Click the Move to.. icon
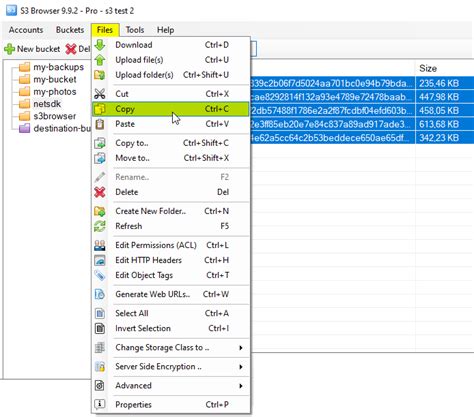Screen dimensions: 474x417 tap(100, 158)
